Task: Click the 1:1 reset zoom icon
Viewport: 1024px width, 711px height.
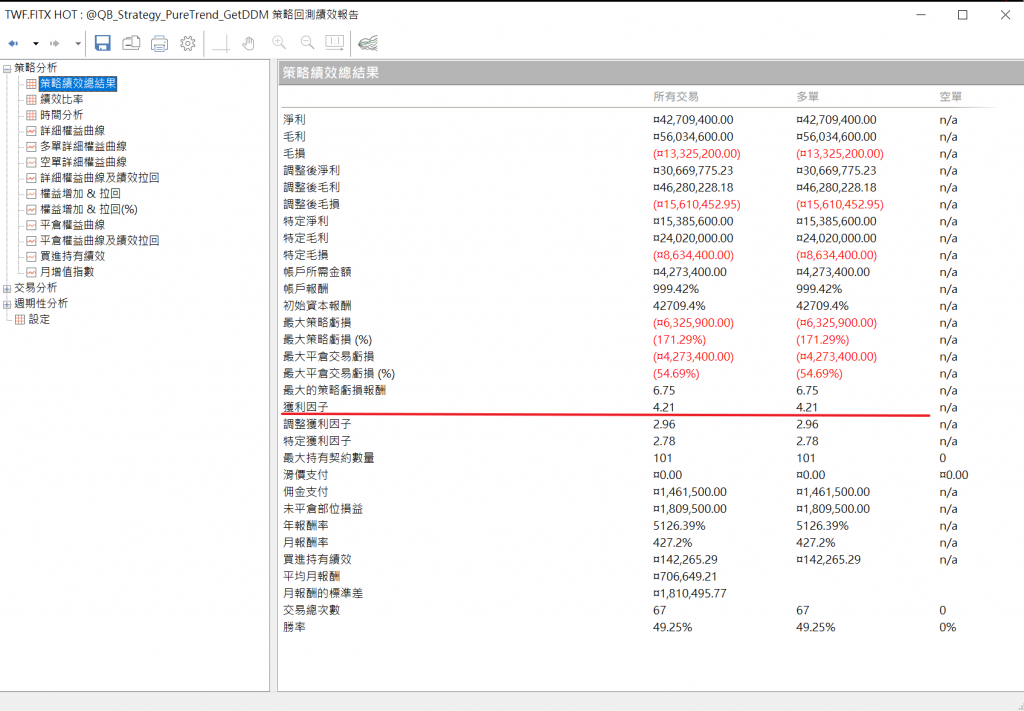Action: (x=335, y=43)
